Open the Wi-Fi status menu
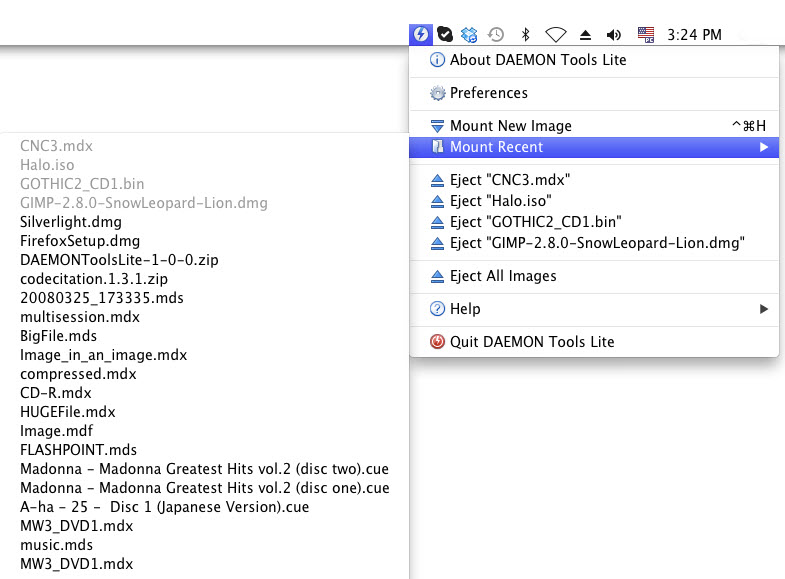The image size is (785, 579). (555, 35)
